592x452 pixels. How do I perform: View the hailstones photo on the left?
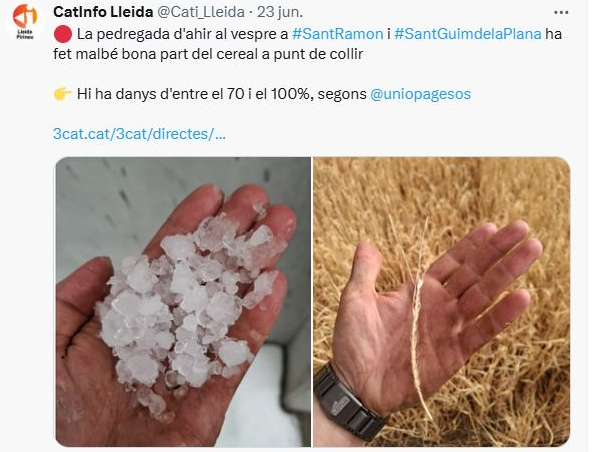click(183, 302)
